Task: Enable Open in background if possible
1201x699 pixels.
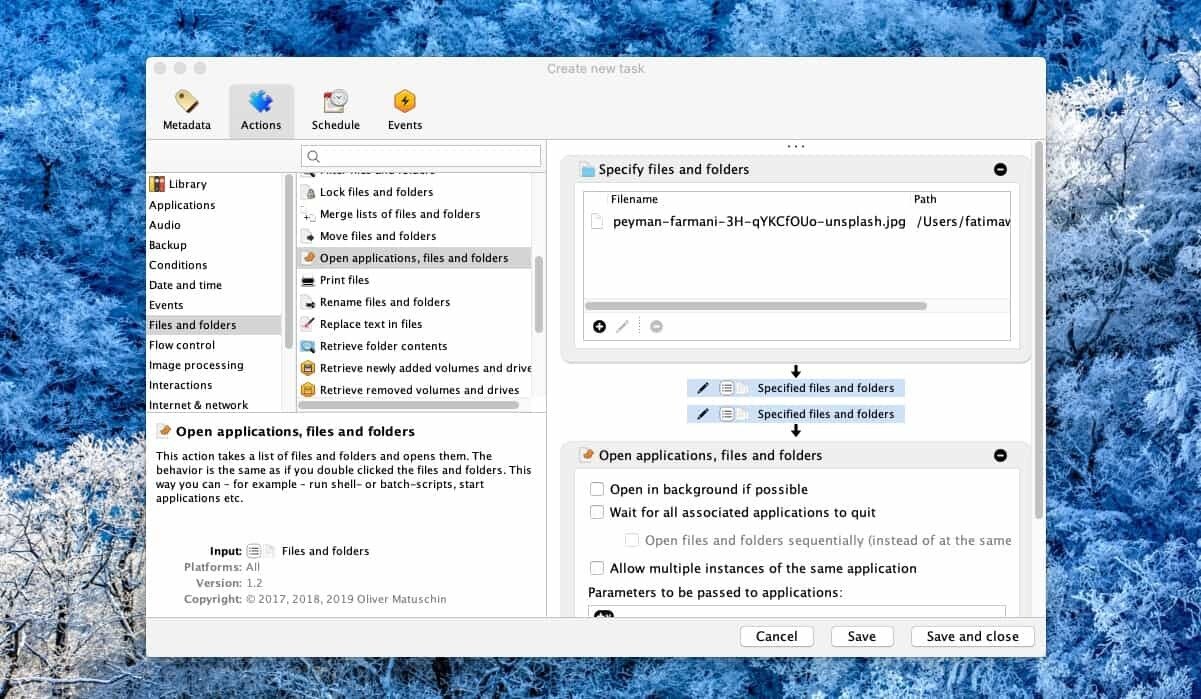Action: 597,489
